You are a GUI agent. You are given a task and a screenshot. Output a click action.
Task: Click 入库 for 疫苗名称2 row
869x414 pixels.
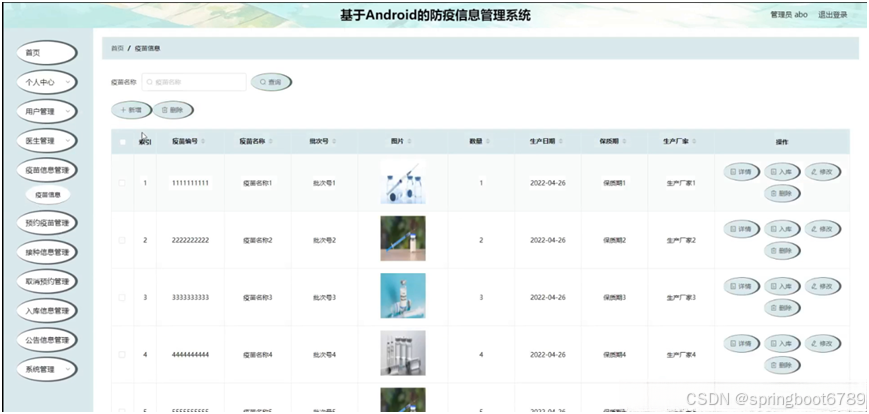tap(782, 229)
